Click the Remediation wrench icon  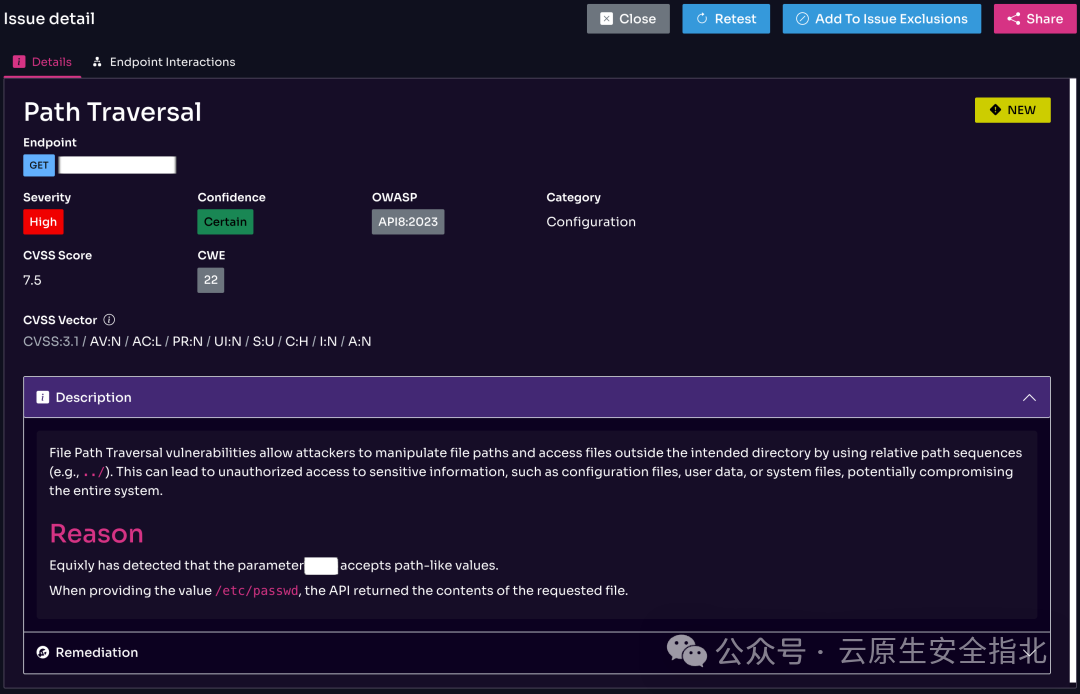pos(43,652)
